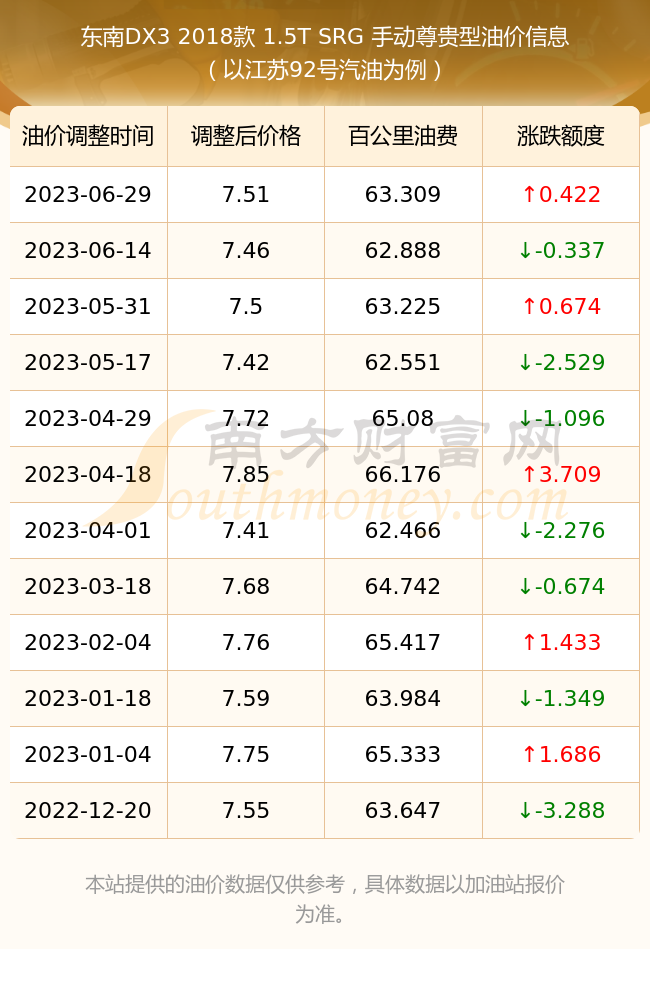Click the green down-arrow -3.288 value

point(561,811)
